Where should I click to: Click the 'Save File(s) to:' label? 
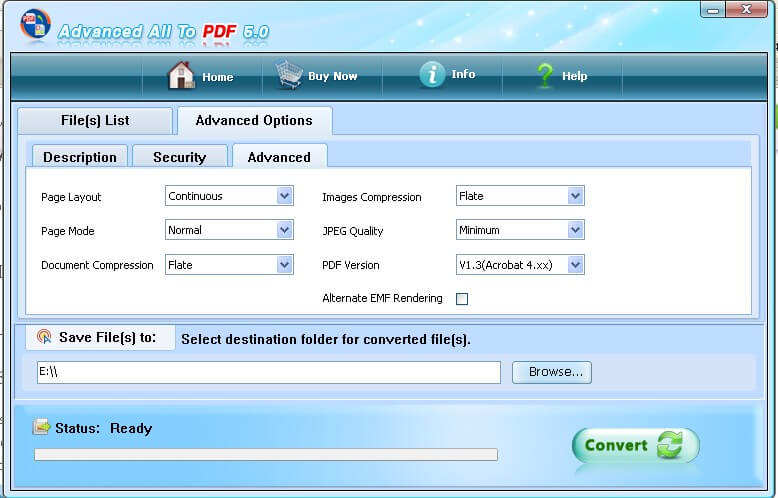coord(107,337)
